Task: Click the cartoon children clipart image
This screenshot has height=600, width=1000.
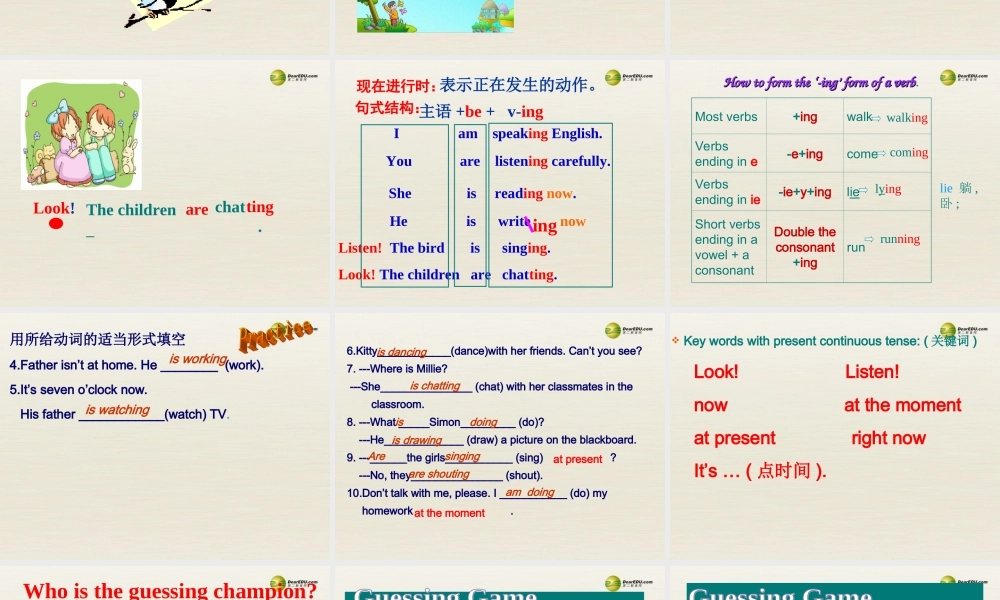Action: coord(82,134)
